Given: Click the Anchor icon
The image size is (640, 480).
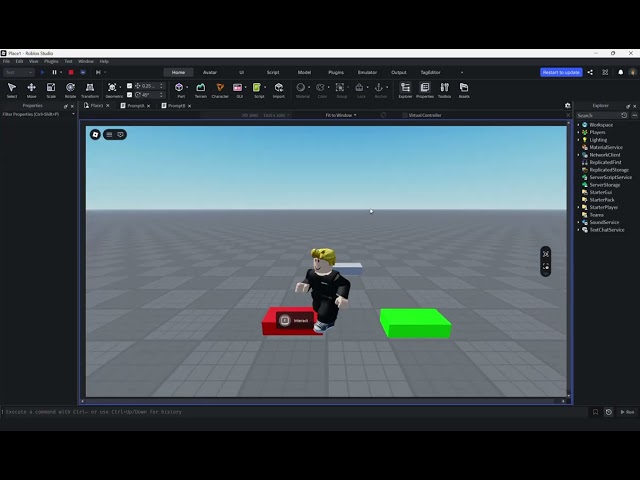Looking at the screenshot, I should (x=379, y=87).
